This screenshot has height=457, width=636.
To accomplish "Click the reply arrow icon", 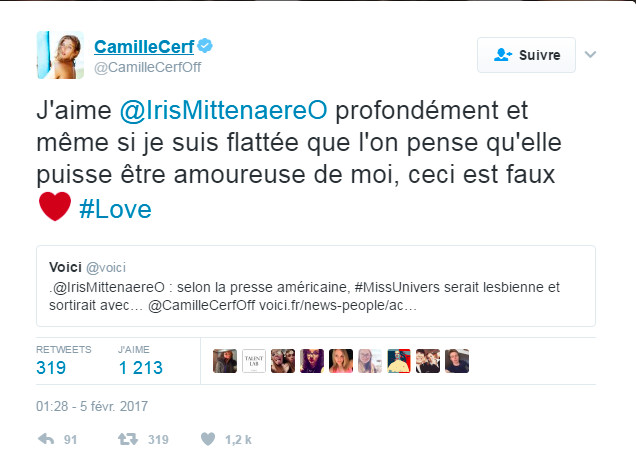I will (x=44, y=438).
